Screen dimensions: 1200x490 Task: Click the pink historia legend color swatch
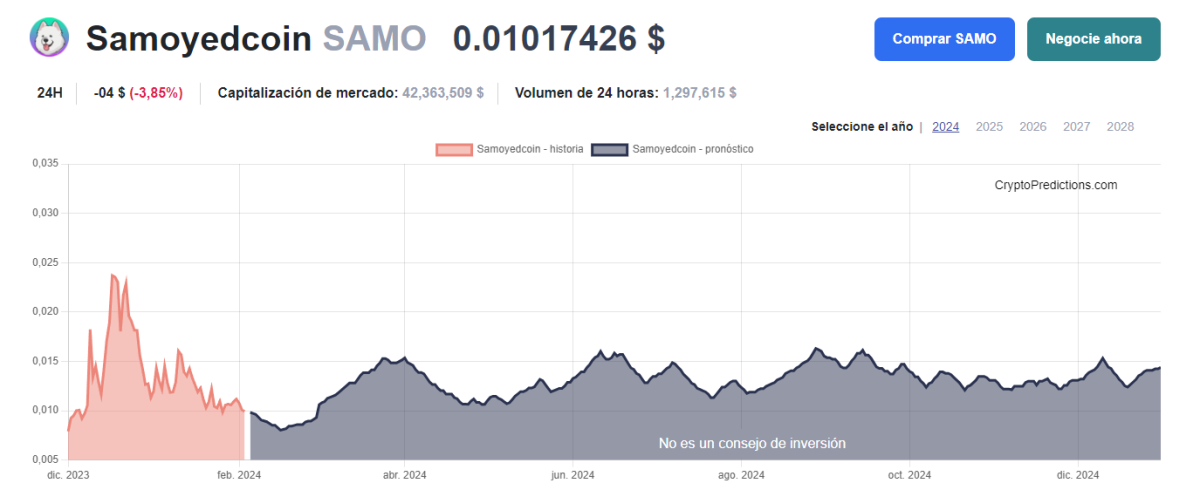click(x=454, y=149)
